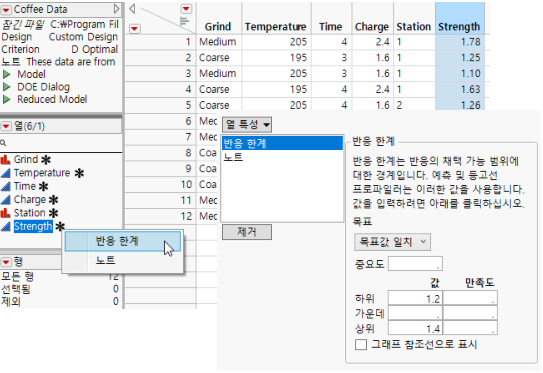Run the Model script green triangle
This screenshot has width=543, height=373.
click(7, 74)
